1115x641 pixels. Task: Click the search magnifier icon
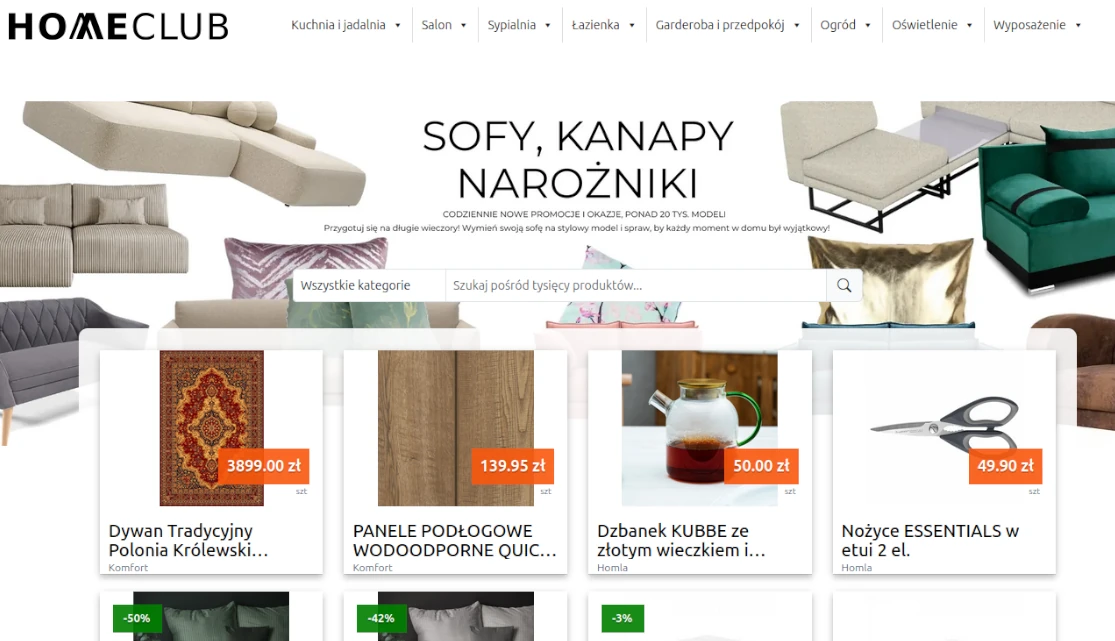844,285
